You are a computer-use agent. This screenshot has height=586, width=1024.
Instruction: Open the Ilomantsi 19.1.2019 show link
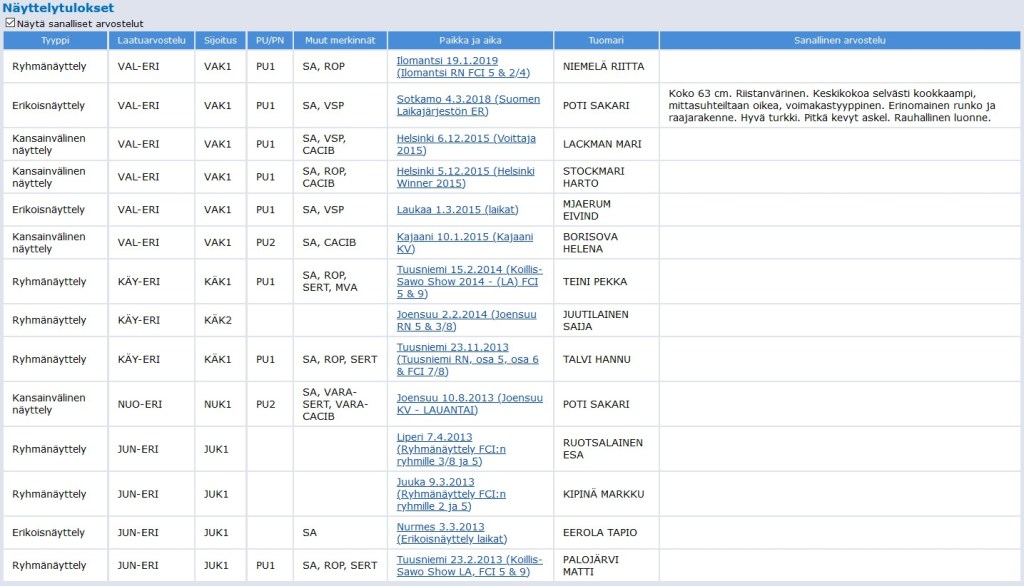(x=447, y=60)
